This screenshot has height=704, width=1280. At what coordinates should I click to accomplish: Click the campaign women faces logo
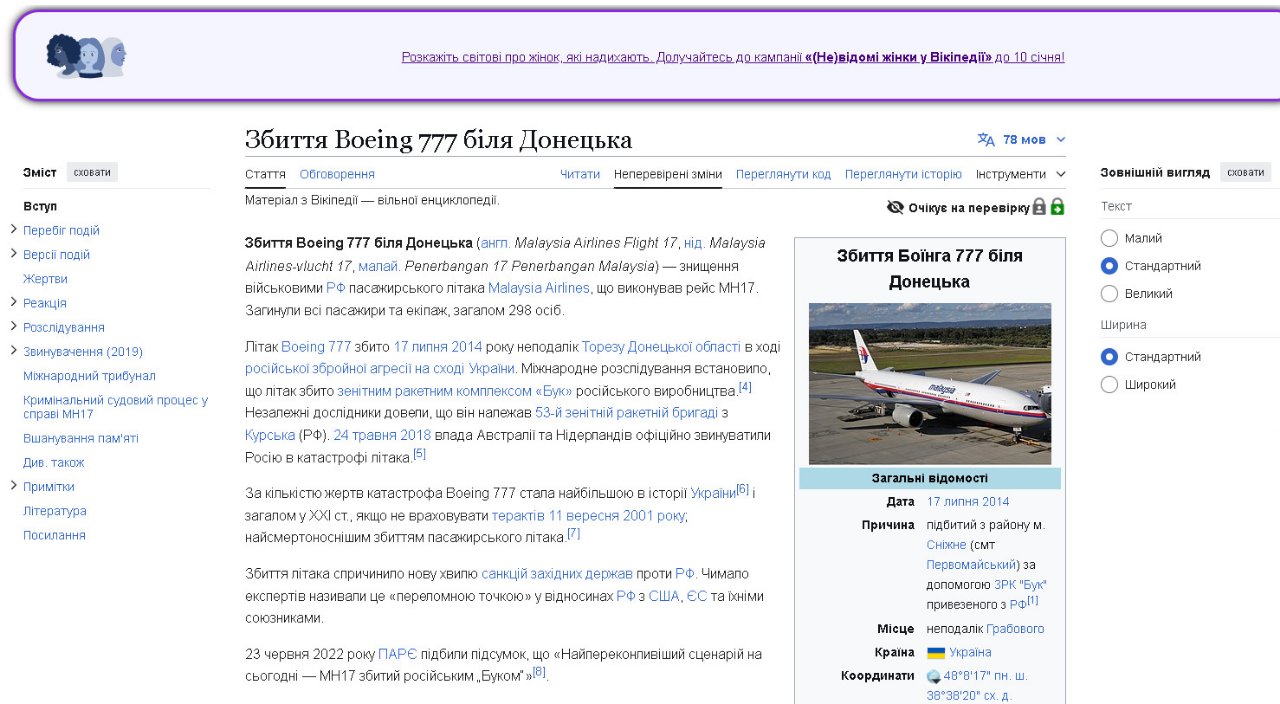click(86, 56)
